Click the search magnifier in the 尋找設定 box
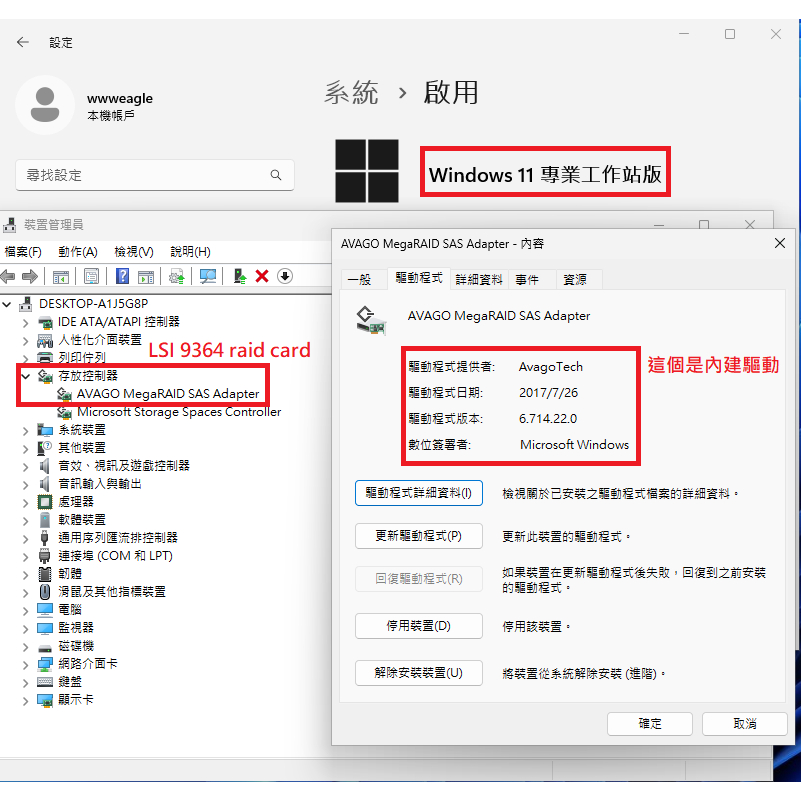 pyautogui.click(x=276, y=175)
